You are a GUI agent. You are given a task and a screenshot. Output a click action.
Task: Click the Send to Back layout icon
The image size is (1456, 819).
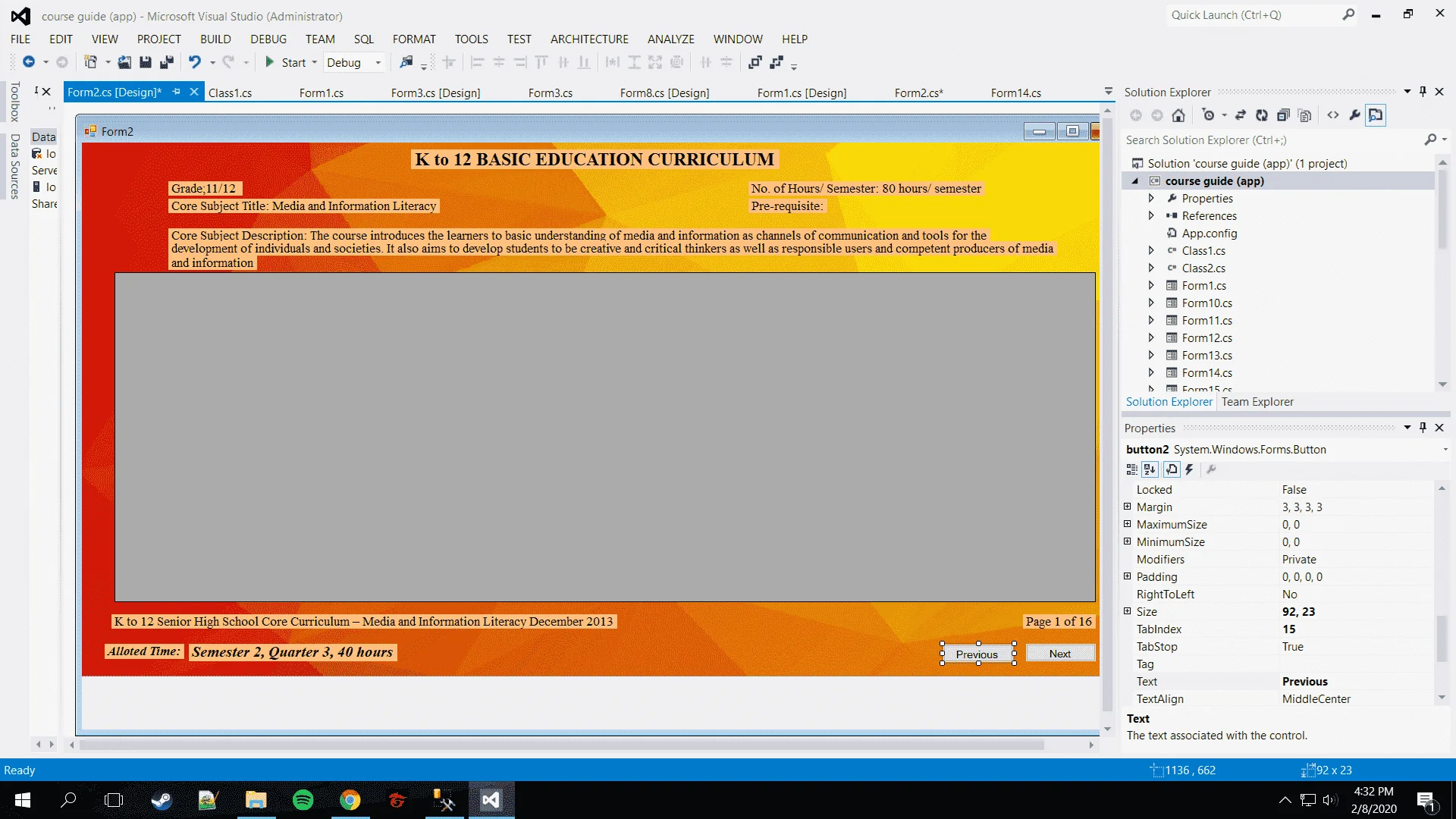coord(777,62)
